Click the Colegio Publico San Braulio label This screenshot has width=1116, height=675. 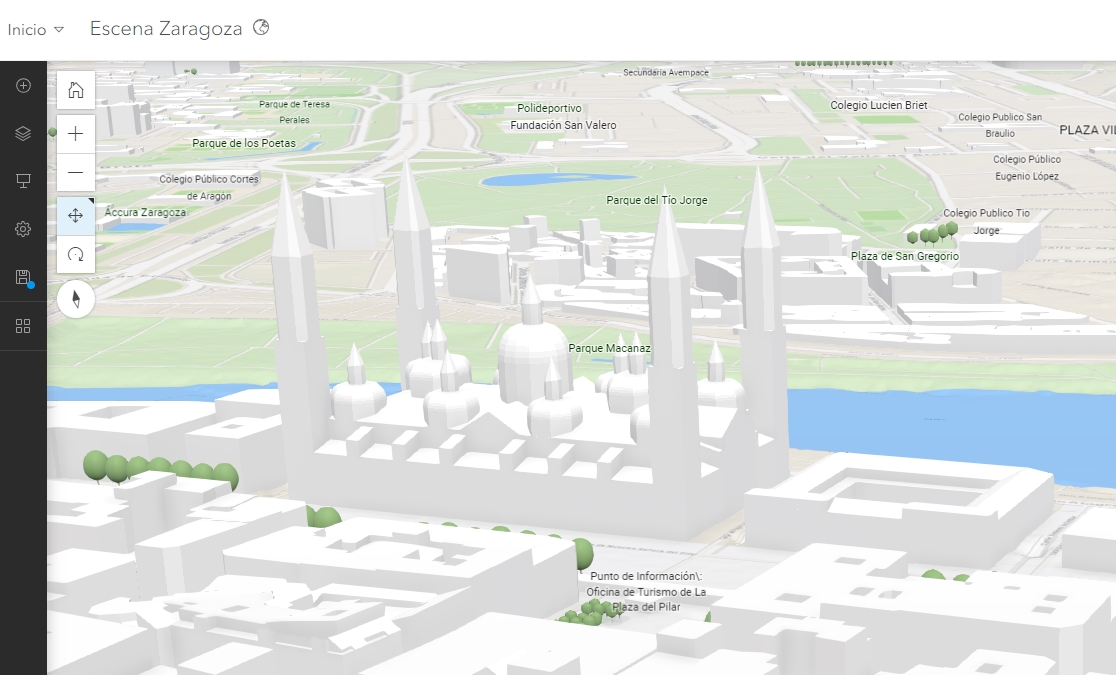click(1000, 125)
